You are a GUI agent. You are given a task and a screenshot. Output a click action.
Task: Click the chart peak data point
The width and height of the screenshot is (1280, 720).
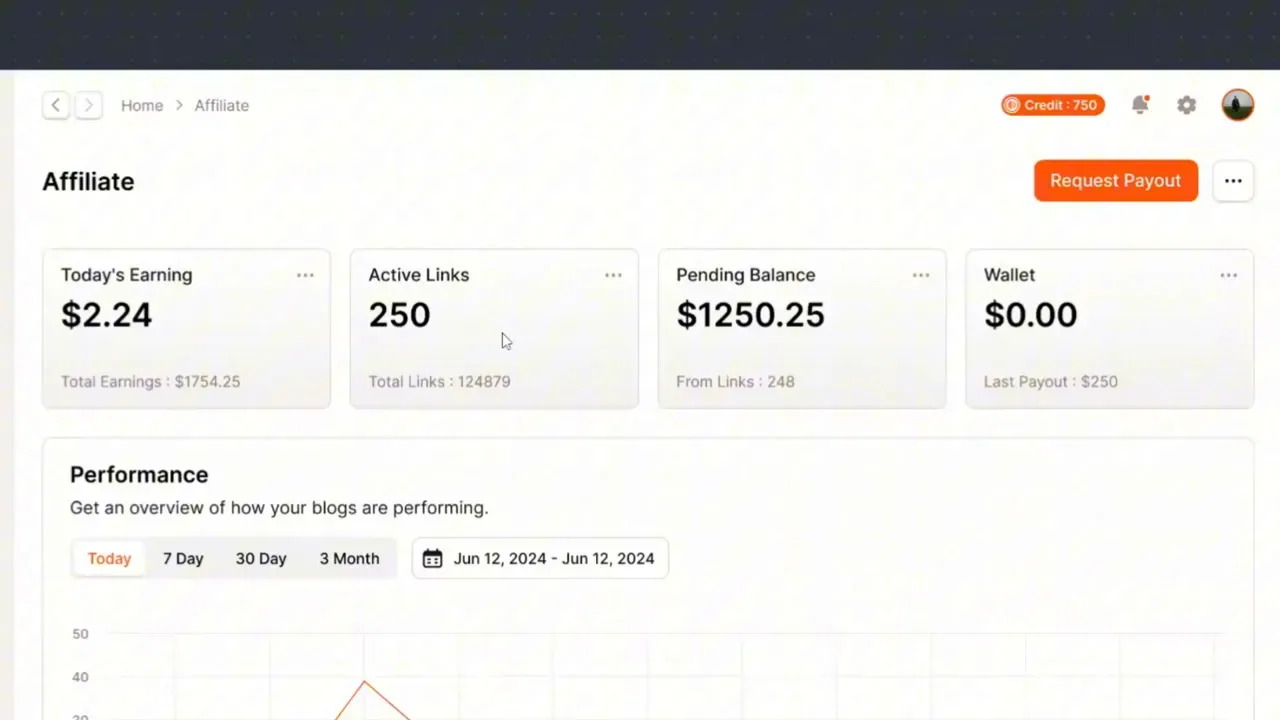(x=365, y=683)
